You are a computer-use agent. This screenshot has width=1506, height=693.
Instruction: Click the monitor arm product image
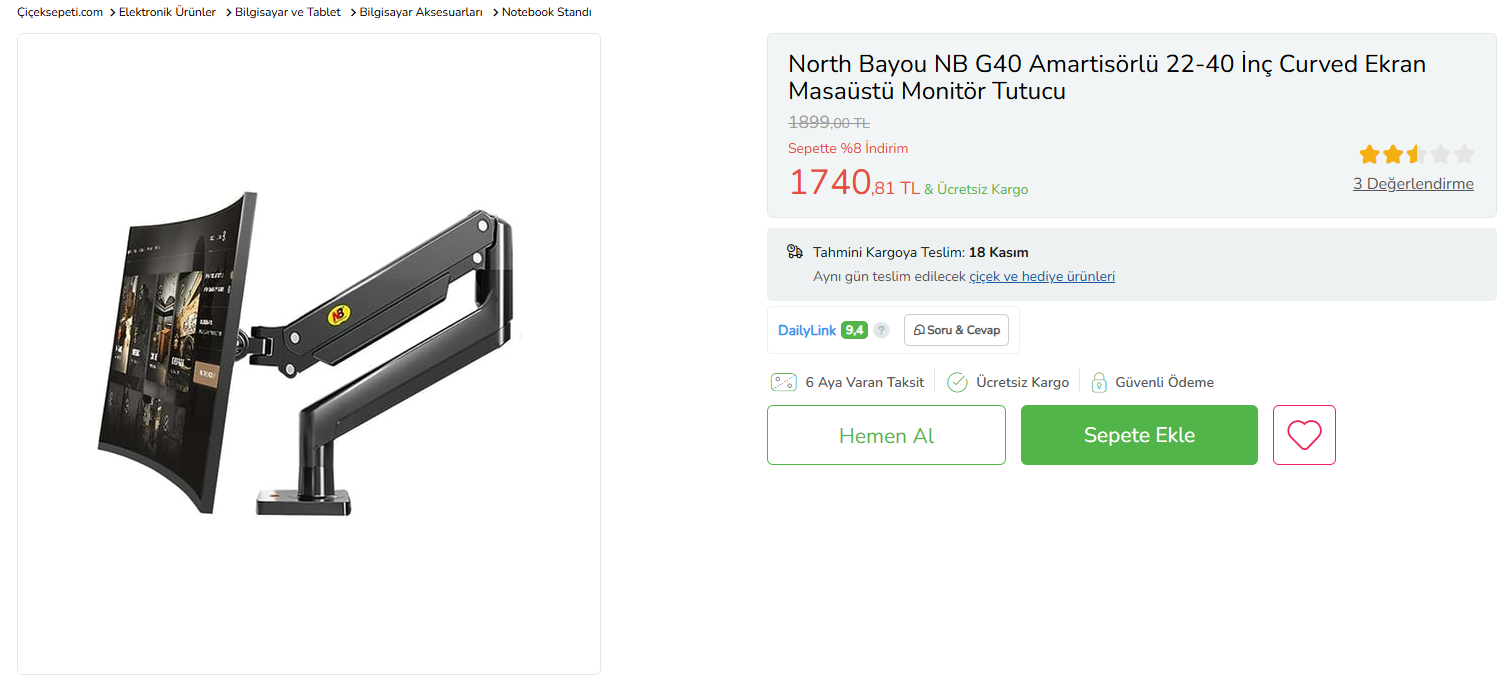309,354
